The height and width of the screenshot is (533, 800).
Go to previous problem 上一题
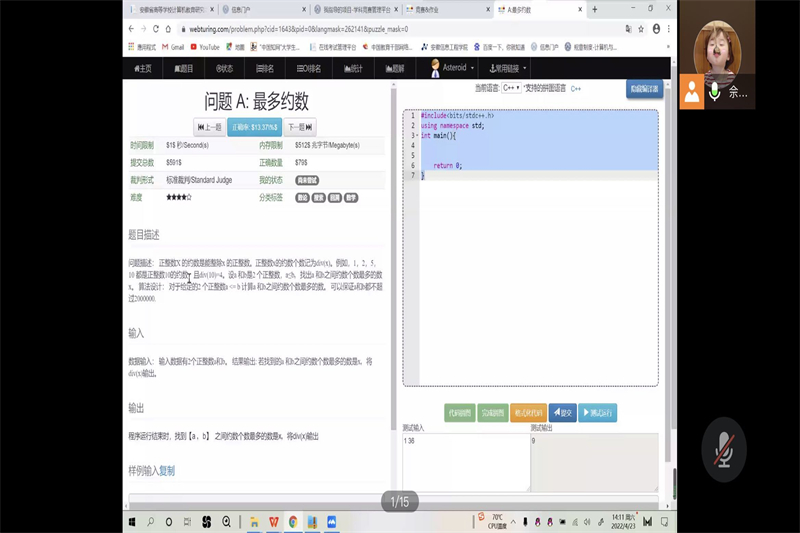[209, 127]
